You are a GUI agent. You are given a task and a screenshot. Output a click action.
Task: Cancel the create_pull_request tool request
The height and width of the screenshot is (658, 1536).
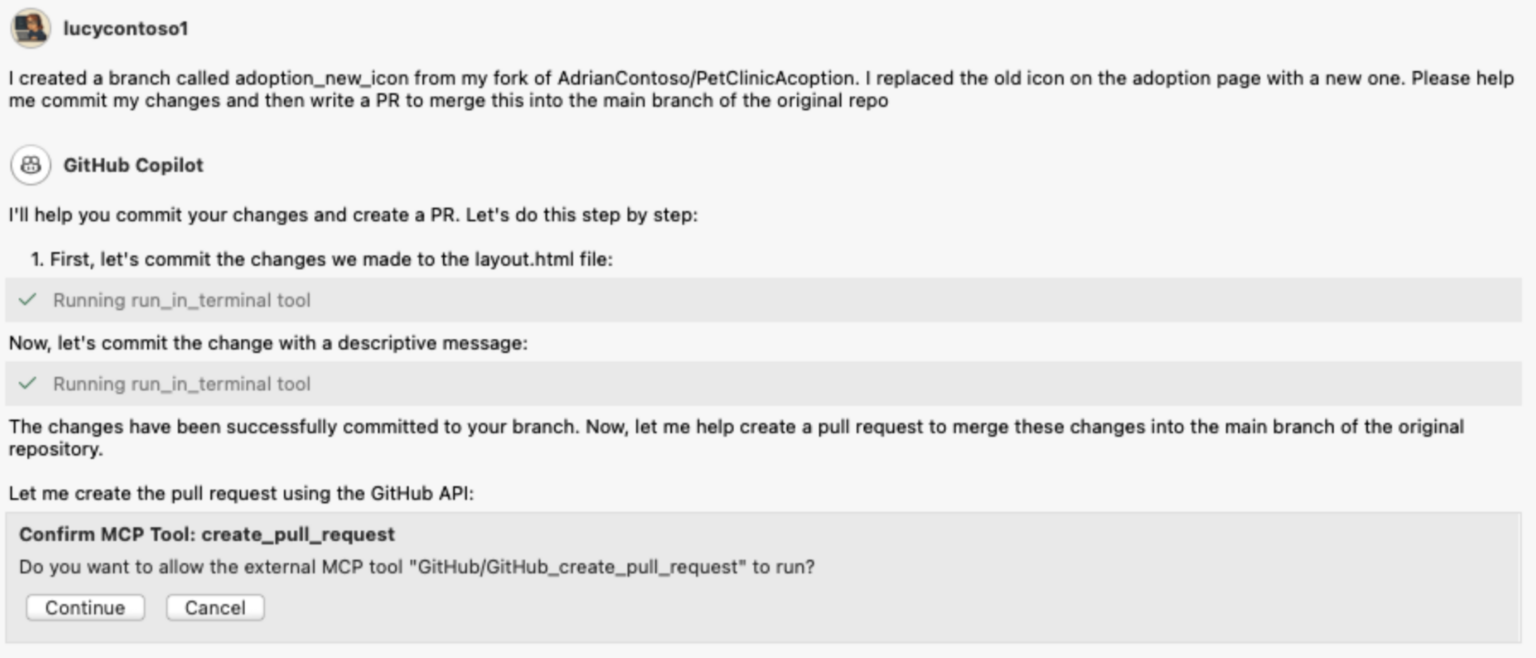[214, 607]
